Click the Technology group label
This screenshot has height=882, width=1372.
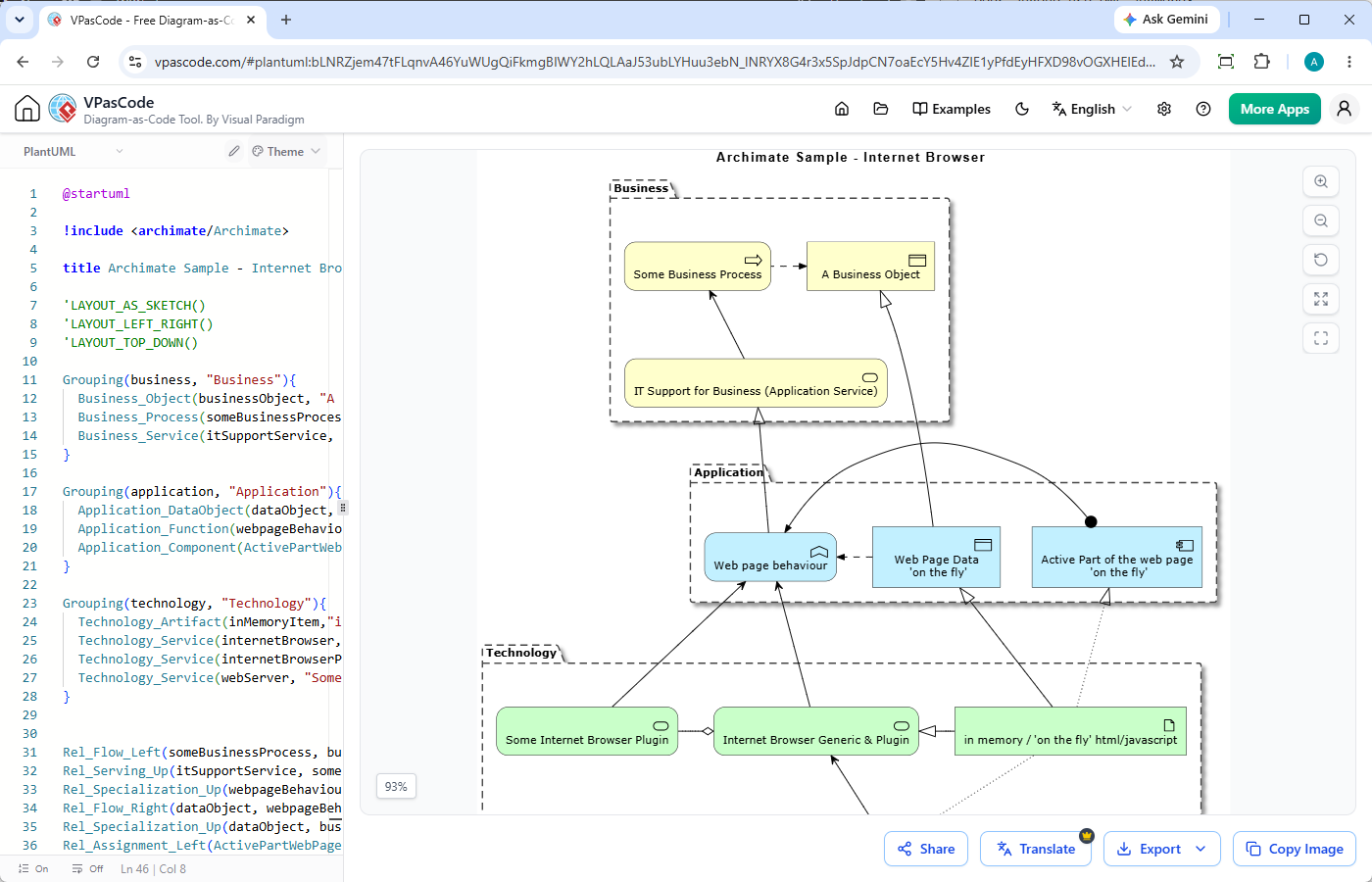(x=521, y=653)
